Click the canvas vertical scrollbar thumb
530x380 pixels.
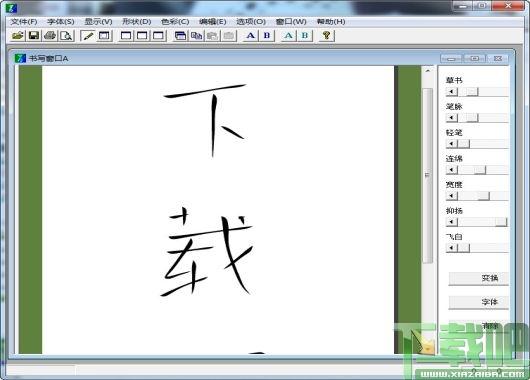click(x=428, y=175)
